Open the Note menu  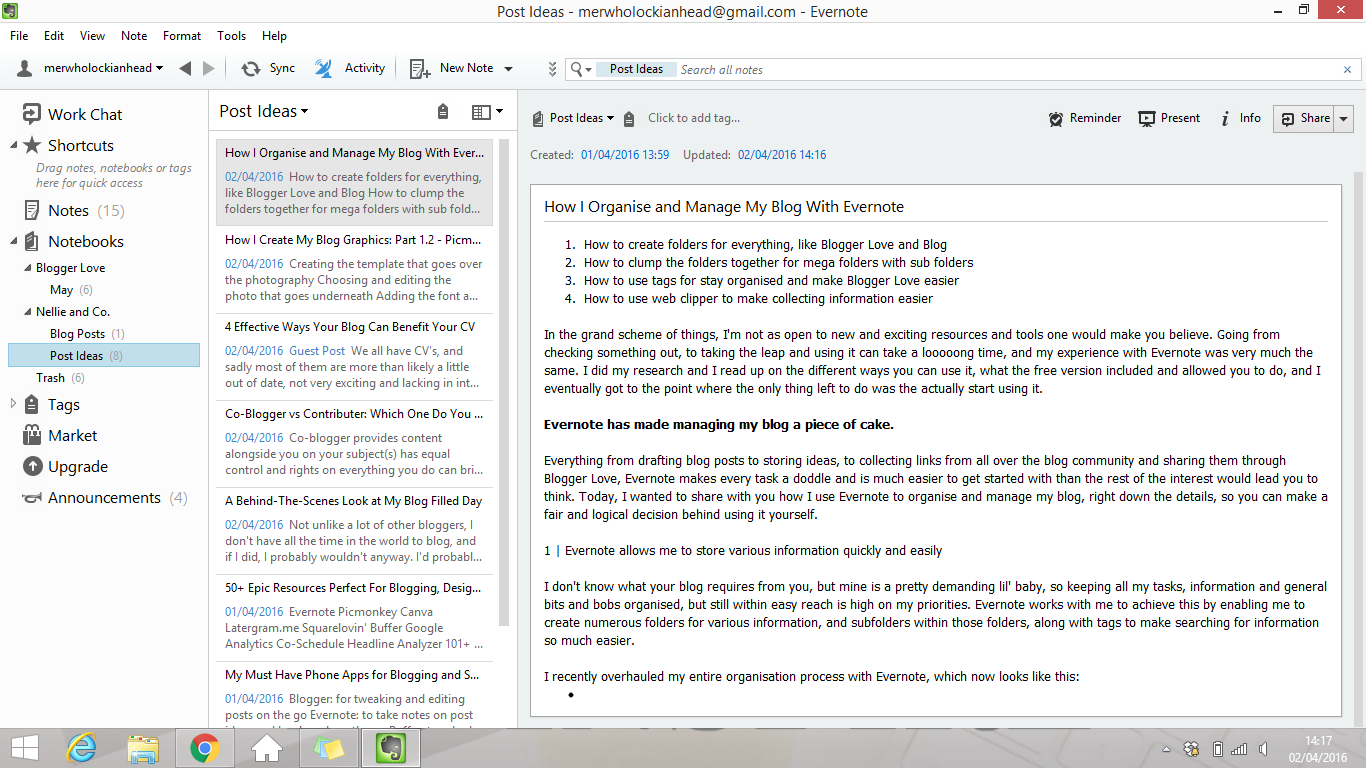click(x=134, y=35)
